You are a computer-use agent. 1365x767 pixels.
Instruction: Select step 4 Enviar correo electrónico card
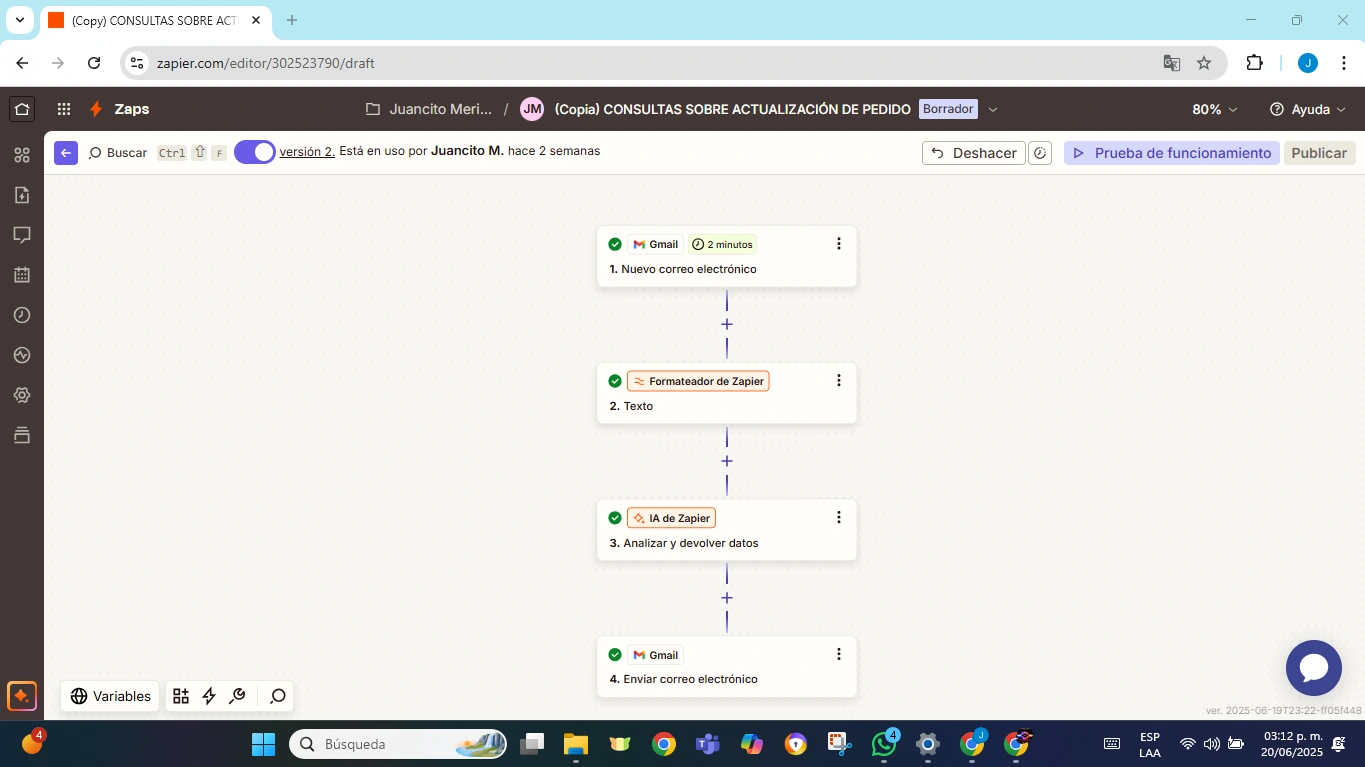click(727, 667)
